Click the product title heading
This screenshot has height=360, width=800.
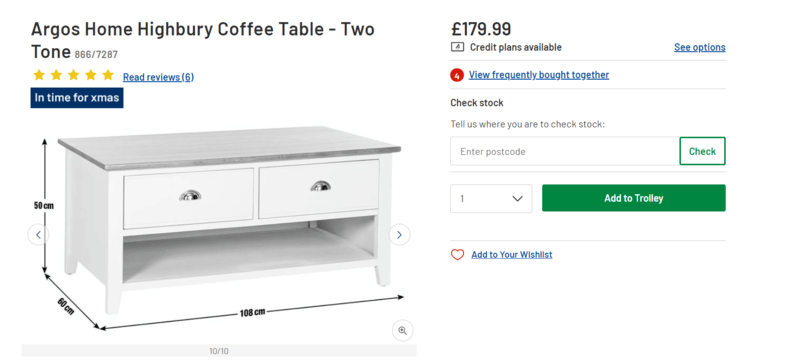[203, 40]
